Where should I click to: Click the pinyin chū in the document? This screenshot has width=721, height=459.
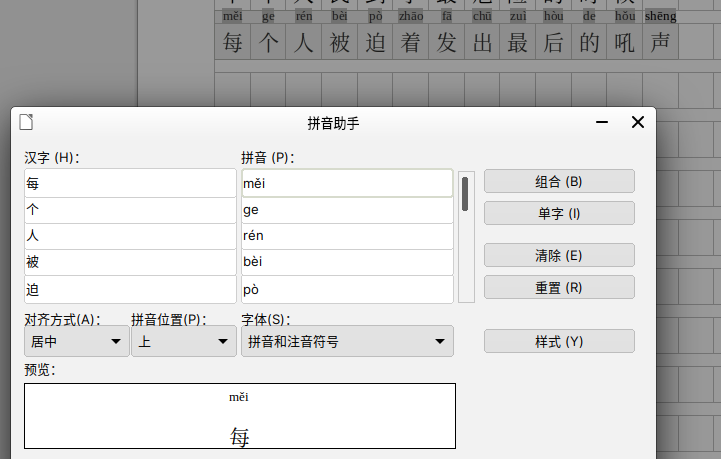[x=482, y=16]
